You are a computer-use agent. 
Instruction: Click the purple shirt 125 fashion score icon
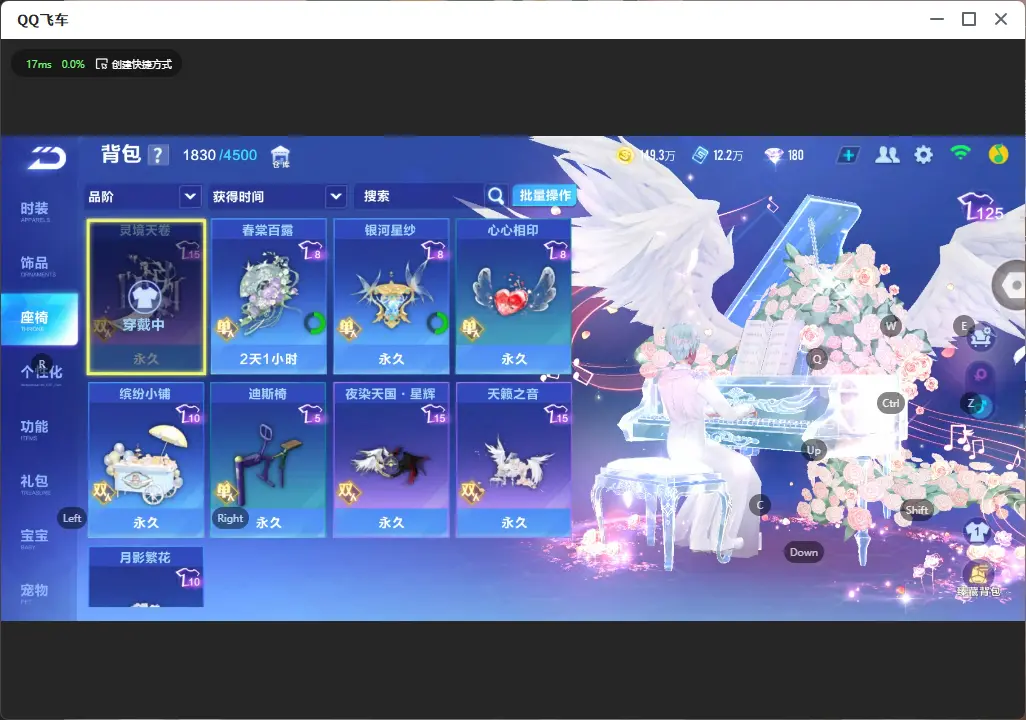pyautogui.click(x=980, y=207)
